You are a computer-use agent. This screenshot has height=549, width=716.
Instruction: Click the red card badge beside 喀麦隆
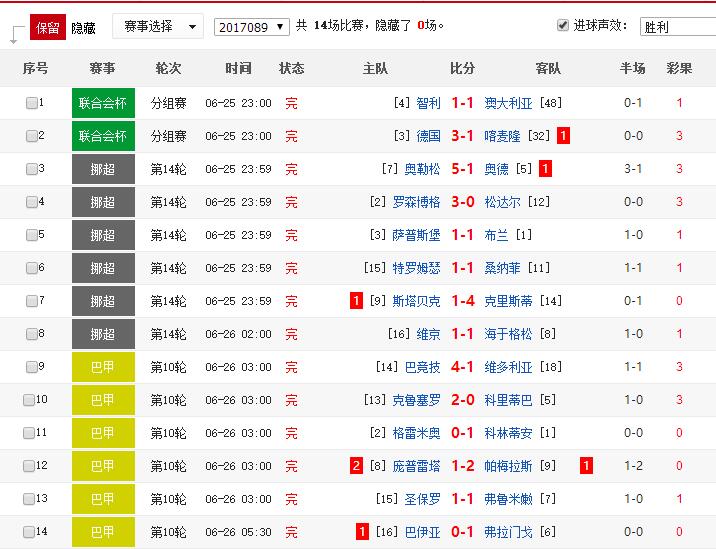click(x=564, y=136)
